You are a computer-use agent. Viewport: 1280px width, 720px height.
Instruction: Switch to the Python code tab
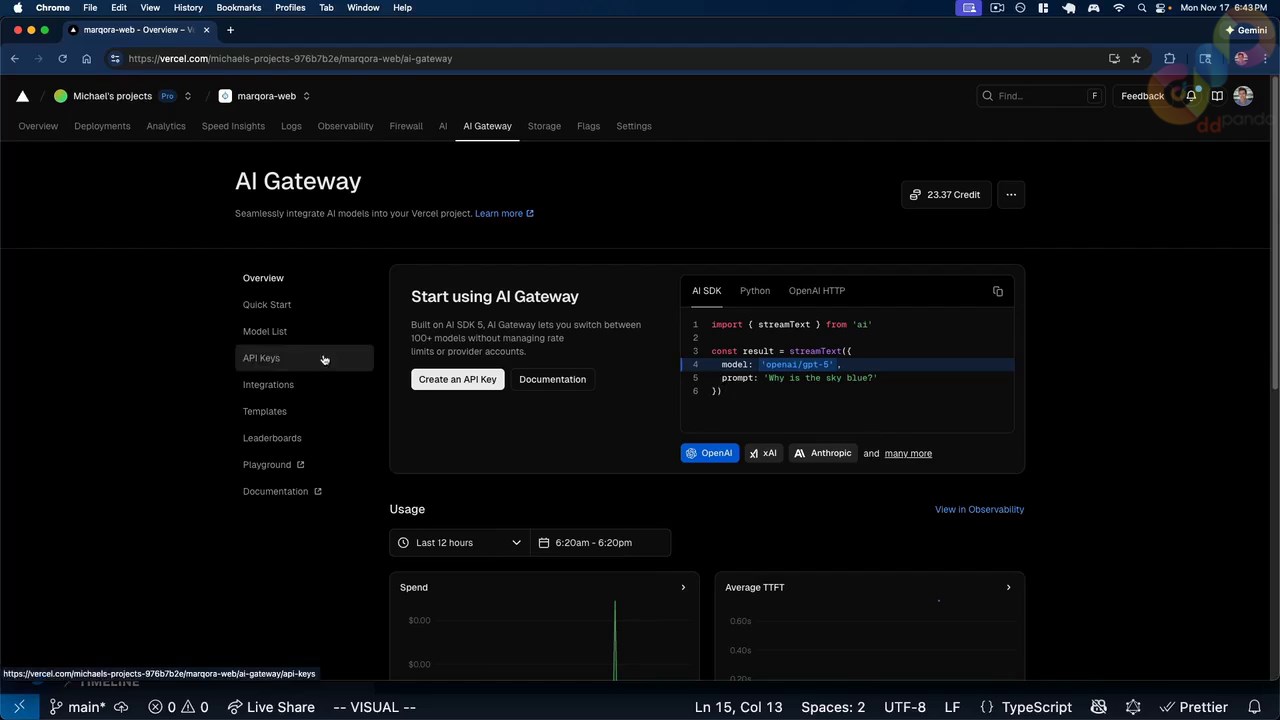pyautogui.click(x=755, y=291)
